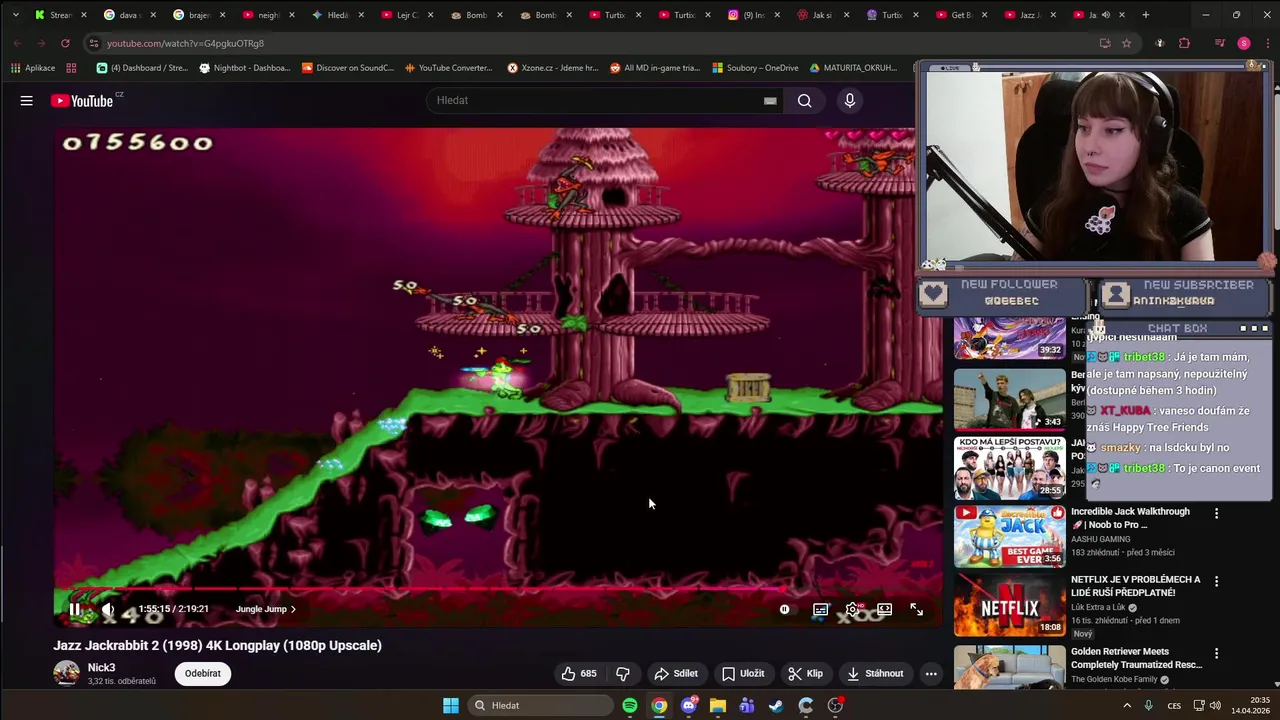This screenshot has width=1280, height=720.
Task: Open the Chrome extensions puzzle icon
Action: (1185, 43)
